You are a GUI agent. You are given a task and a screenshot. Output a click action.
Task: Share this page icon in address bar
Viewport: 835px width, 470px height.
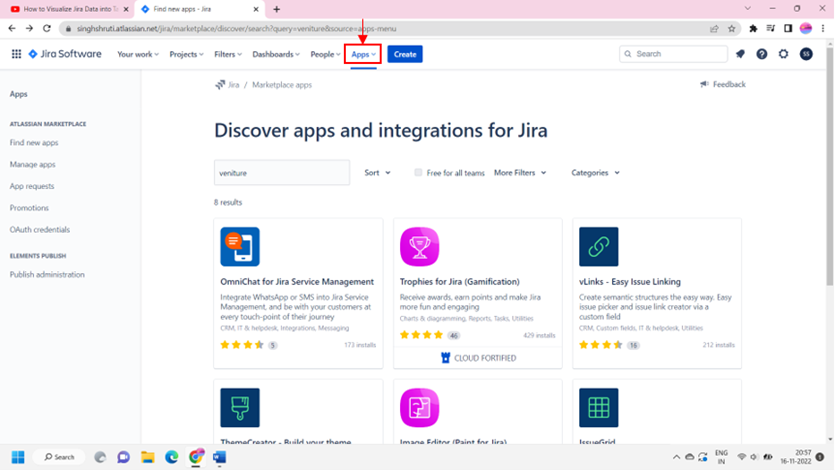714,29
